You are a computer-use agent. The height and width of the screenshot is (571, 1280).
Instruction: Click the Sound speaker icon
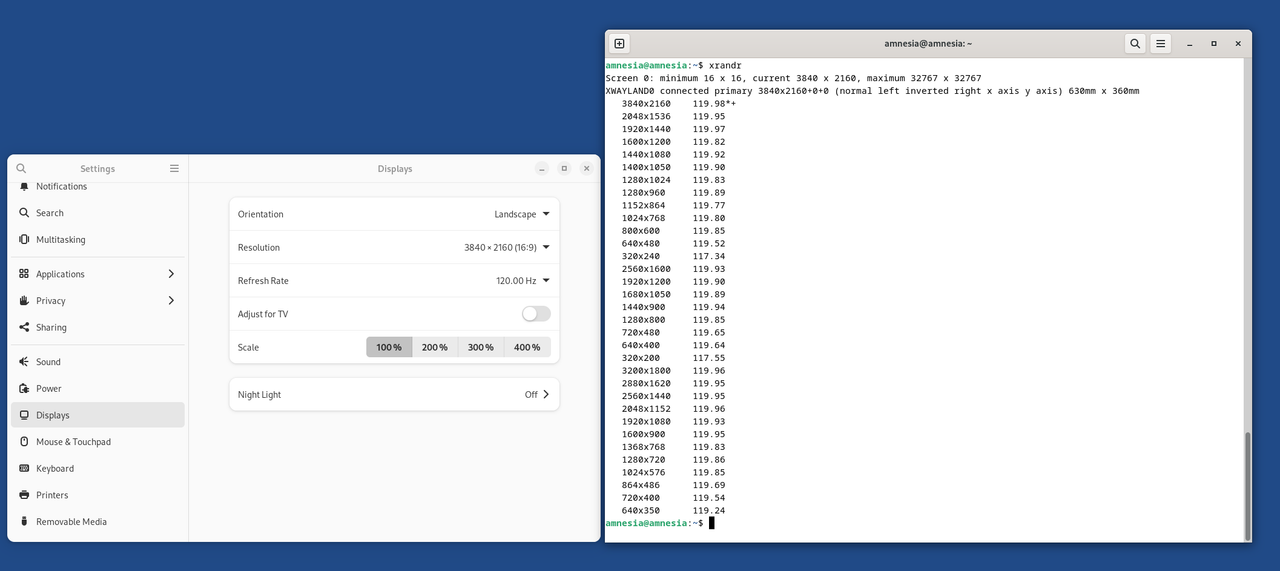coord(24,362)
